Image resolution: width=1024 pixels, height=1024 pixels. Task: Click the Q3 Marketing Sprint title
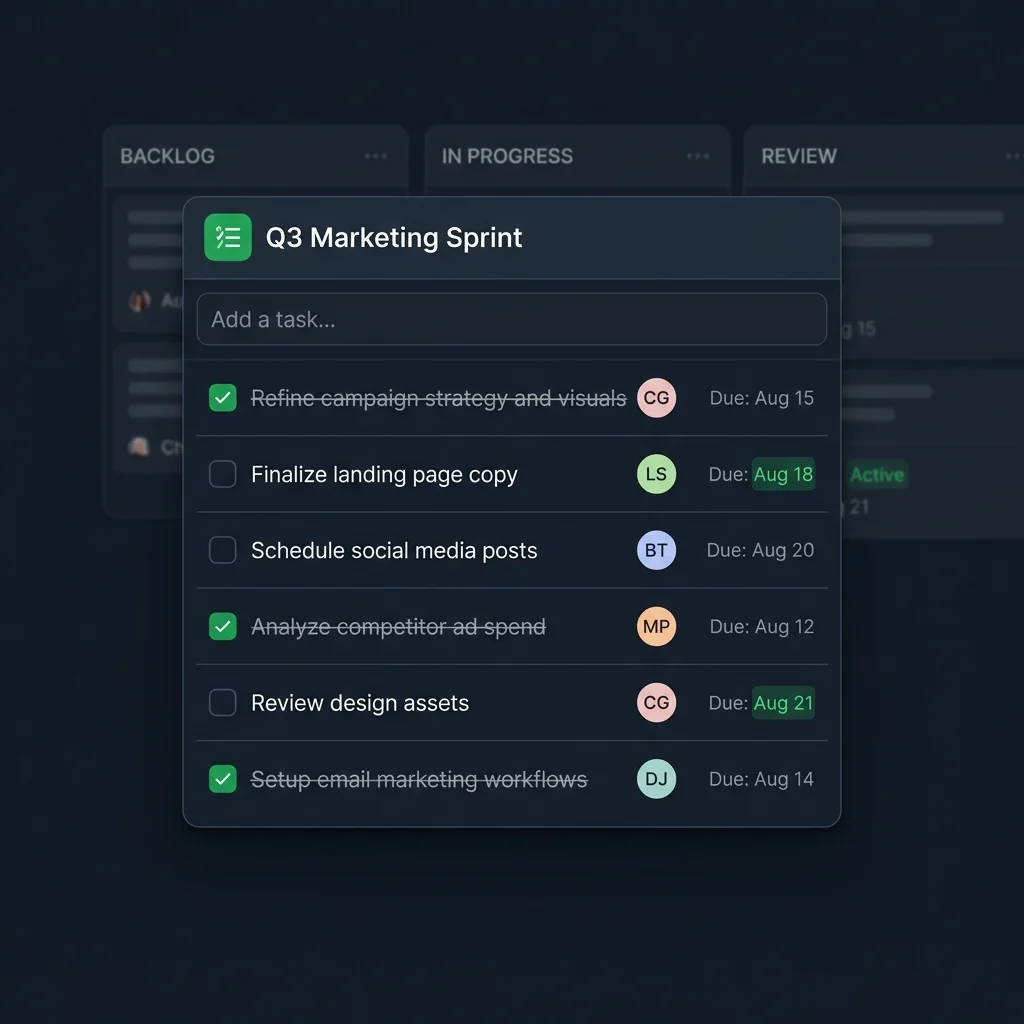point(394,238)
